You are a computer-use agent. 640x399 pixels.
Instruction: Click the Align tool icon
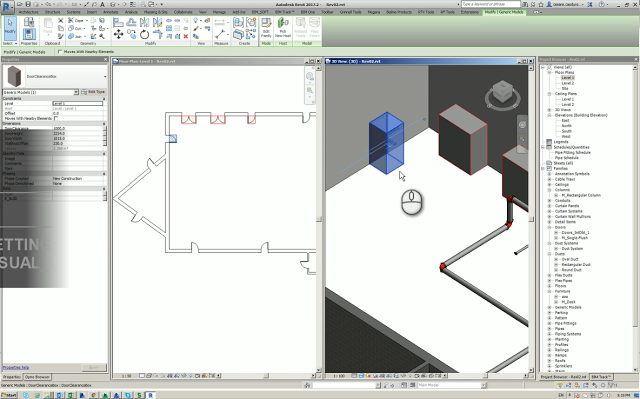pos(118,22)
